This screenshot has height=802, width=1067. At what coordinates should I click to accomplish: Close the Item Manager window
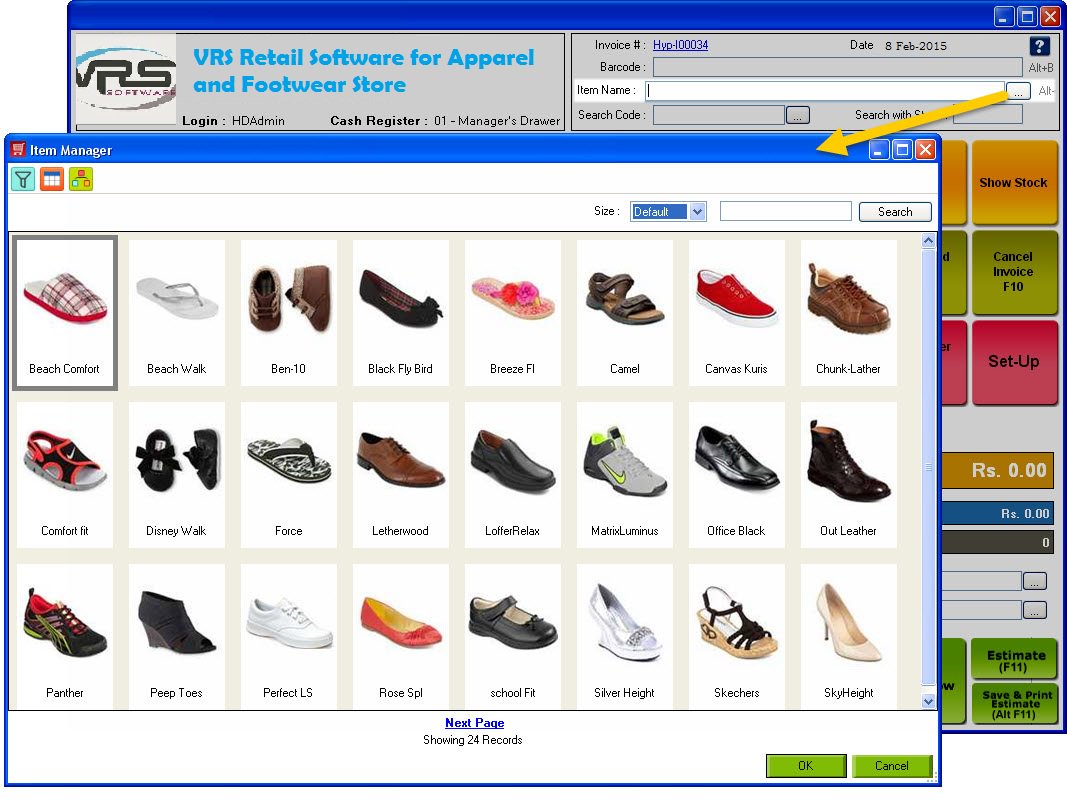925,150
